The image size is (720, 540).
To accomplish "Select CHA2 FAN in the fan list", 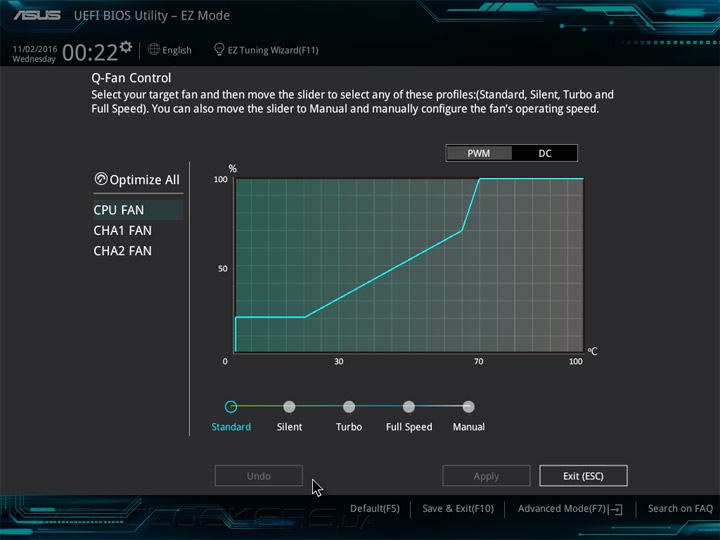I will point(123,251).
